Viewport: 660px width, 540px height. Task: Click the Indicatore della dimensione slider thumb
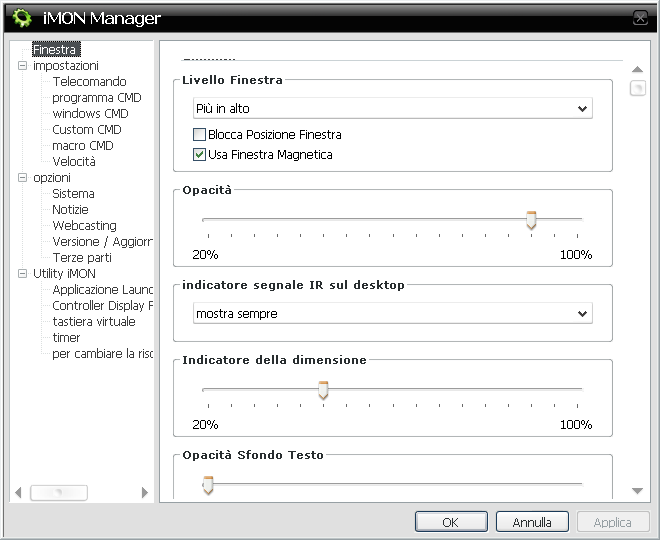[x=323, y=390]
